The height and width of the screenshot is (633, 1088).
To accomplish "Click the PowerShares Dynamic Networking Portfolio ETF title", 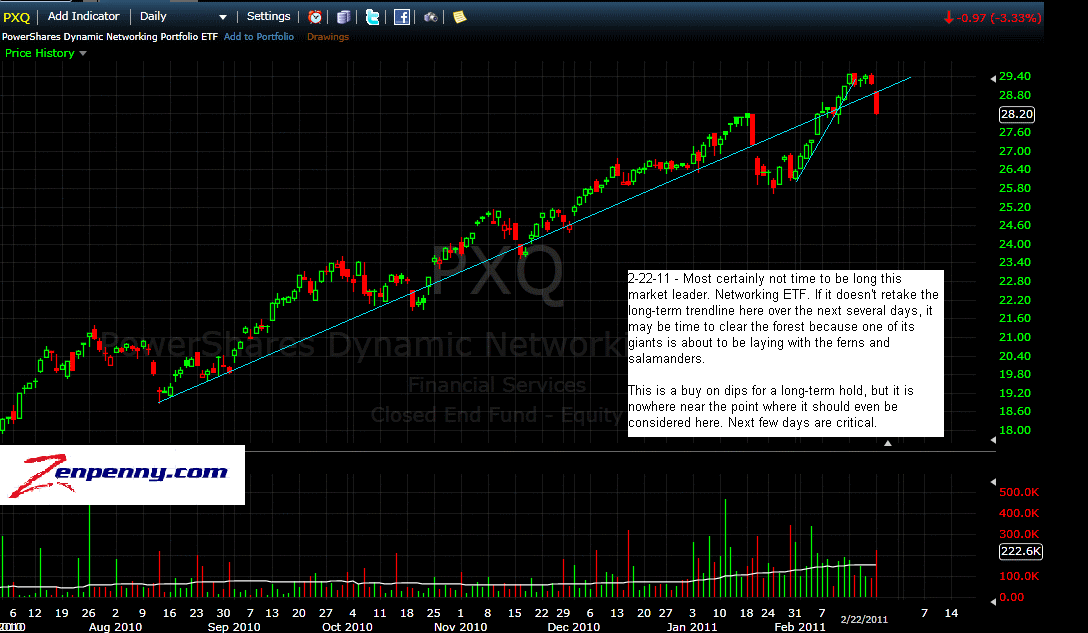I will point(110,36).
